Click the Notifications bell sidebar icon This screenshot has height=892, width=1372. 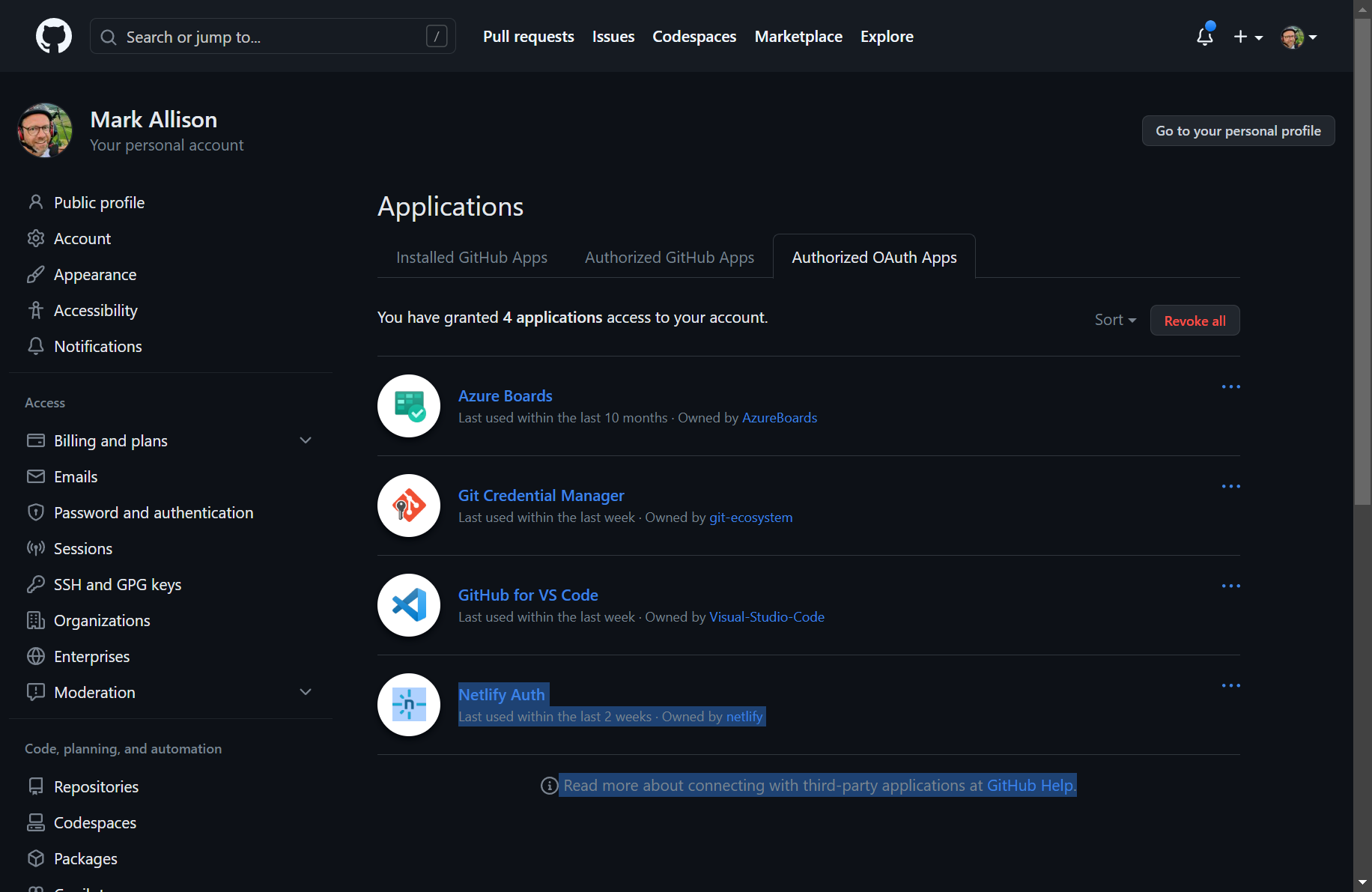click(35, 346)
